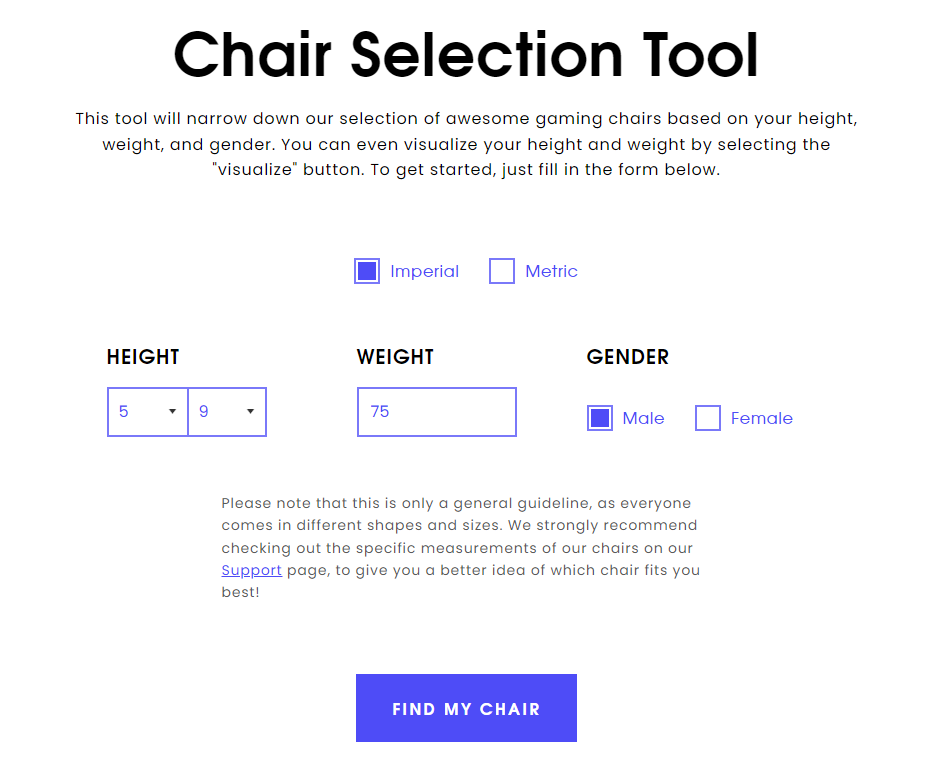Screen dimensions: 938x764
Task: Open the Support page link
Action: click(x=251, y=570)
